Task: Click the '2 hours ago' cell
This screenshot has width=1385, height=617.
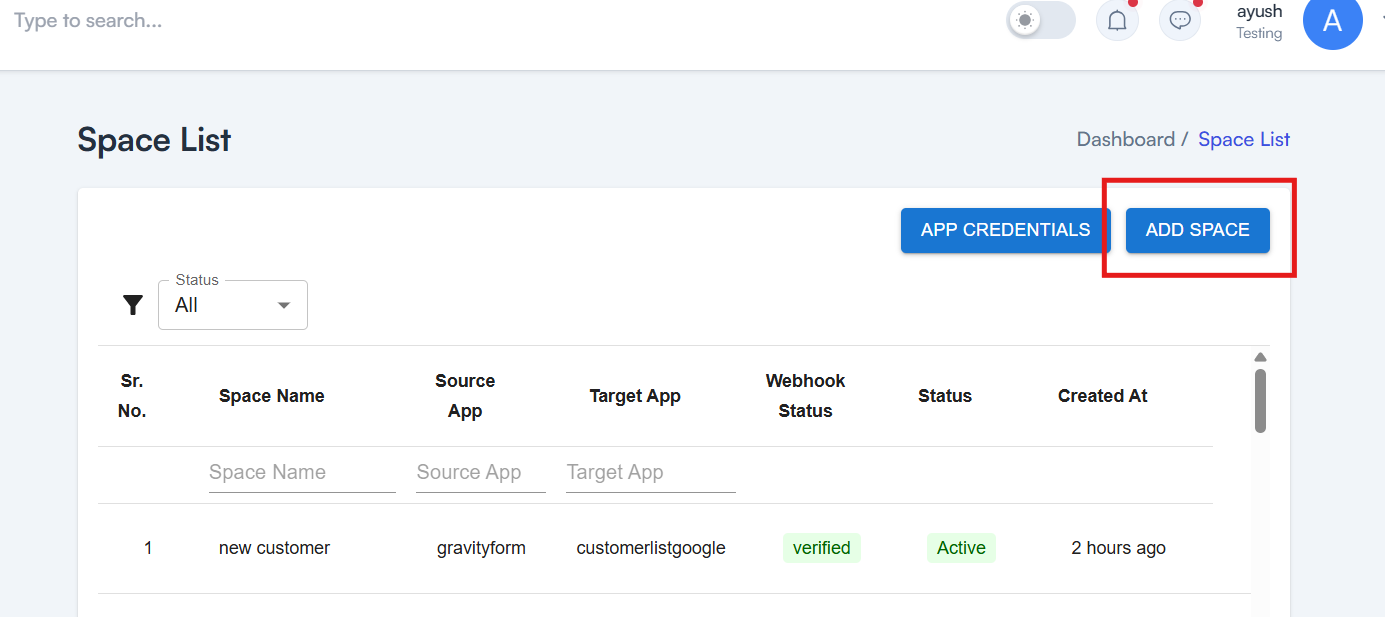Action: pyautogui.click(x=1118, y=548)
